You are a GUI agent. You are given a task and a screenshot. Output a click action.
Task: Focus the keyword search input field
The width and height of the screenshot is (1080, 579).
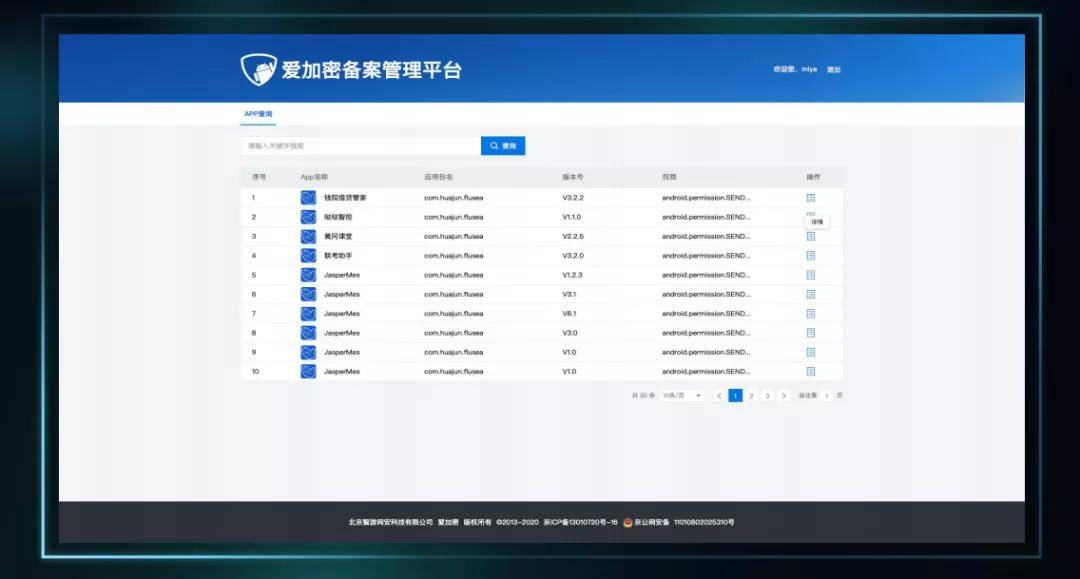(x=360, y=146)
